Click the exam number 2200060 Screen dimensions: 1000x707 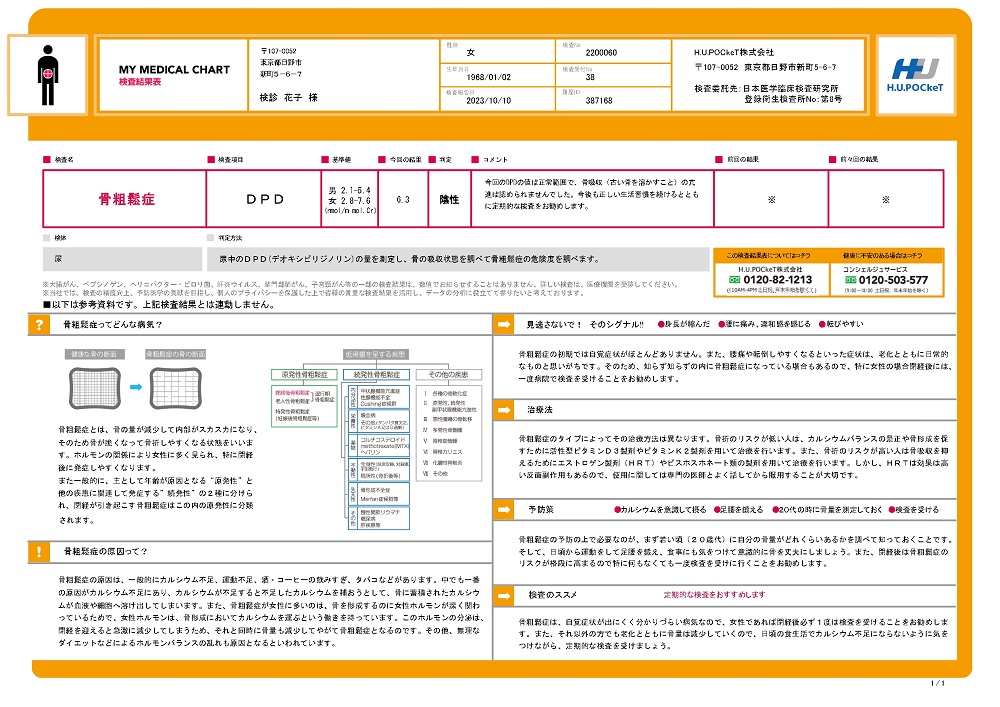pyautogui.click(x=601, y=53)
